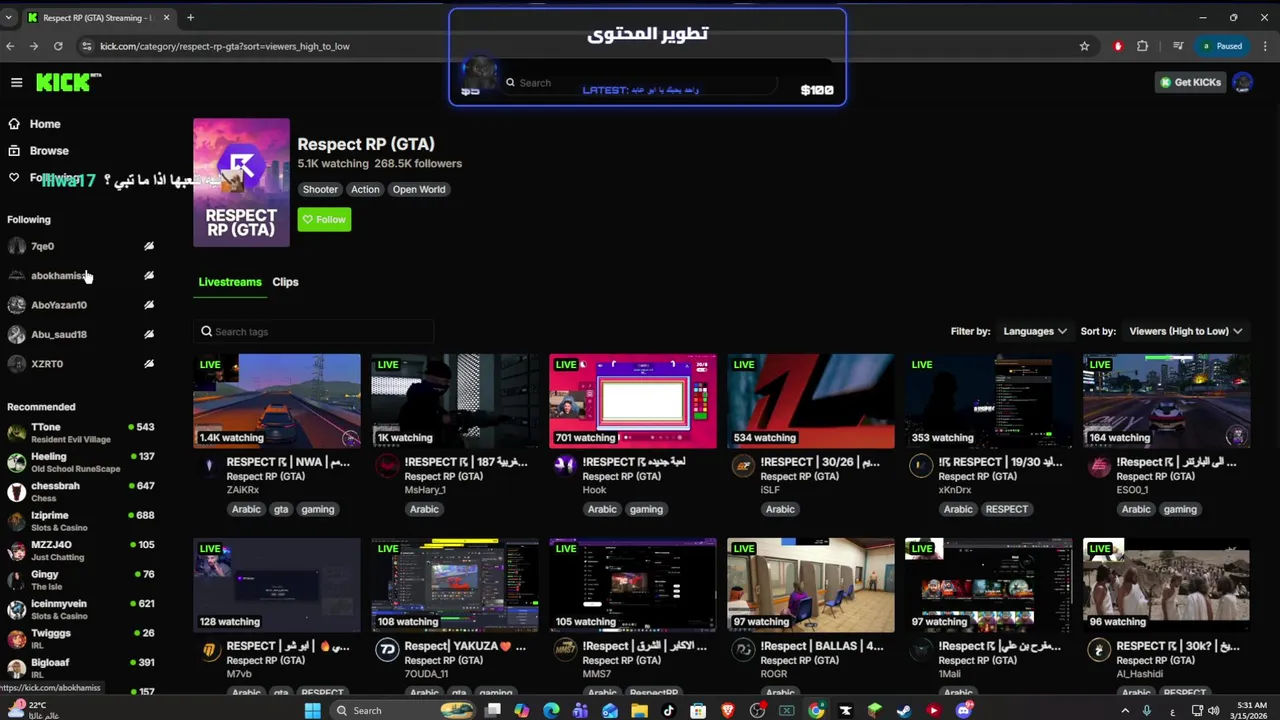Select Respect RP (GTA) browser tab

[x=98, y=17]
